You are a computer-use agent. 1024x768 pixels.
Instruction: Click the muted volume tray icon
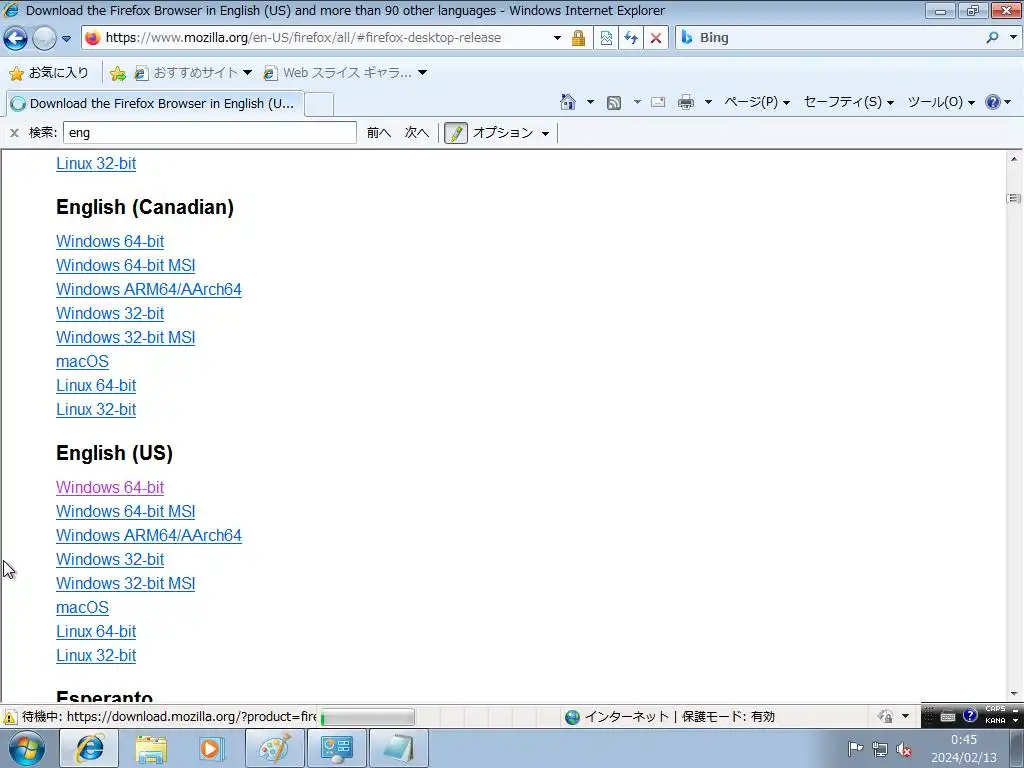904,750
